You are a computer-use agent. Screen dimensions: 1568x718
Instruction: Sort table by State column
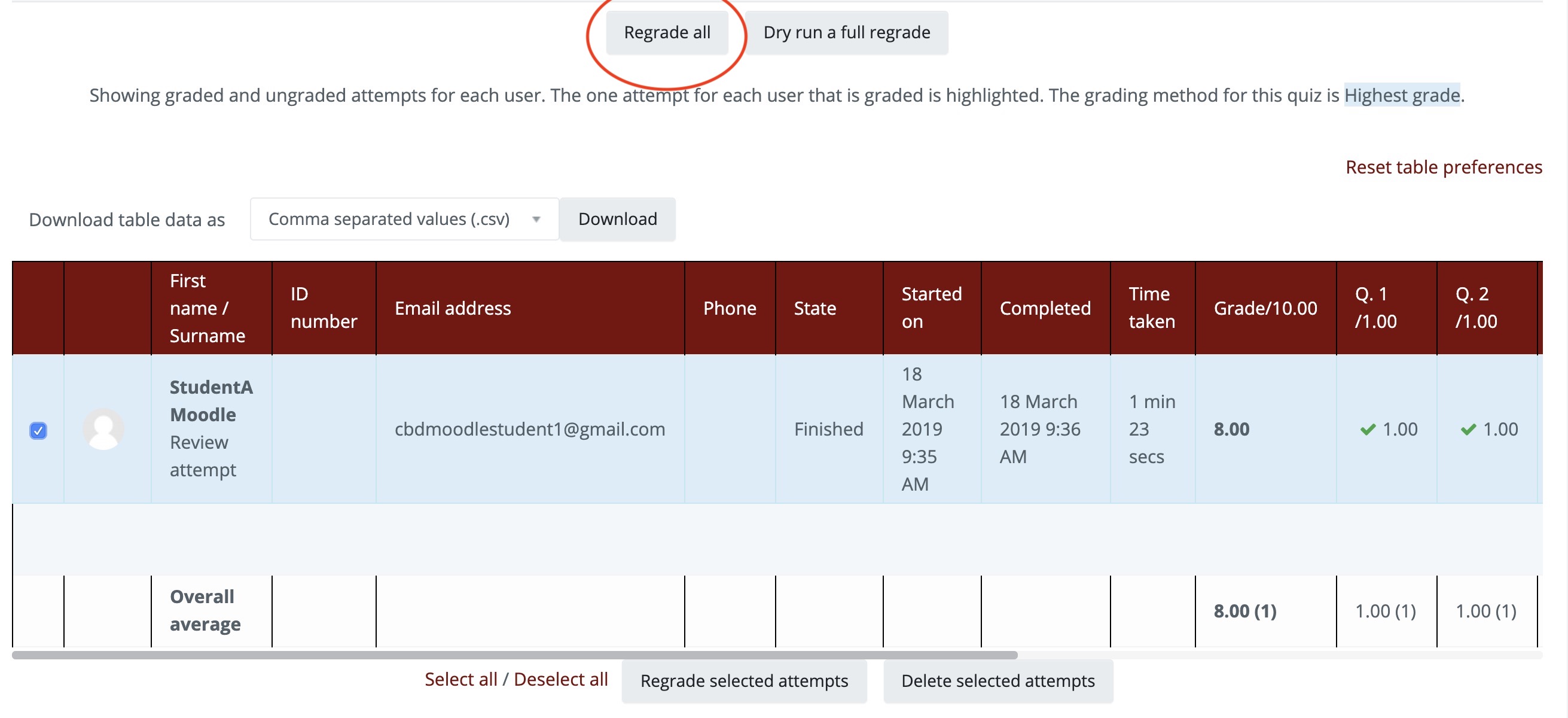[814, 308]
